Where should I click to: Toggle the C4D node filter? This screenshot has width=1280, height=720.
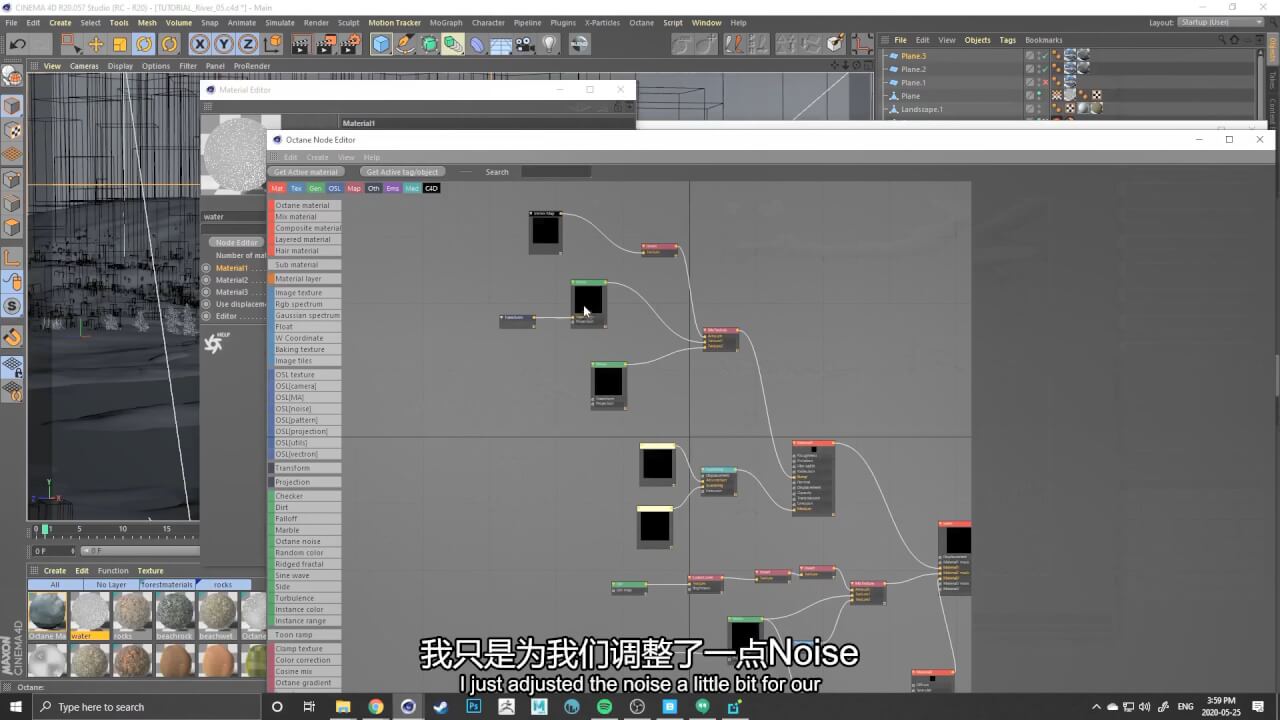tap(431, 188)
